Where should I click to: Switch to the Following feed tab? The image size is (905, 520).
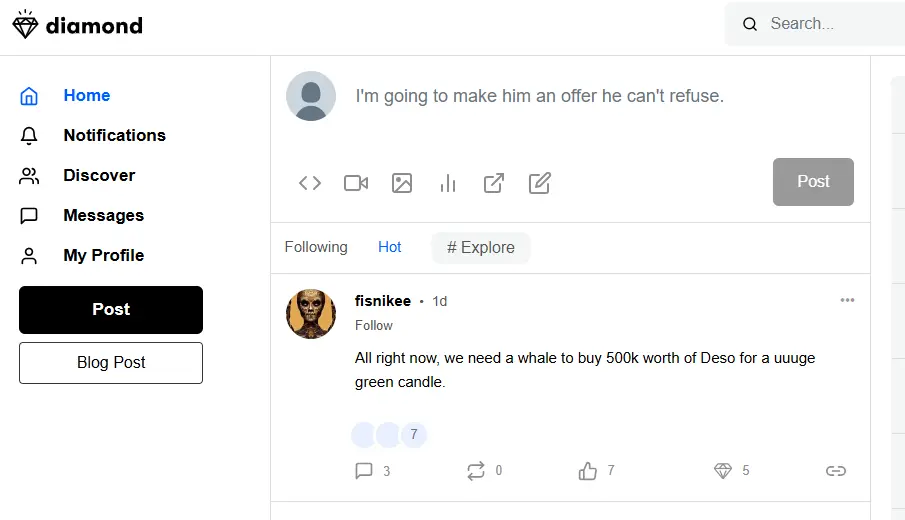(316, 247)
